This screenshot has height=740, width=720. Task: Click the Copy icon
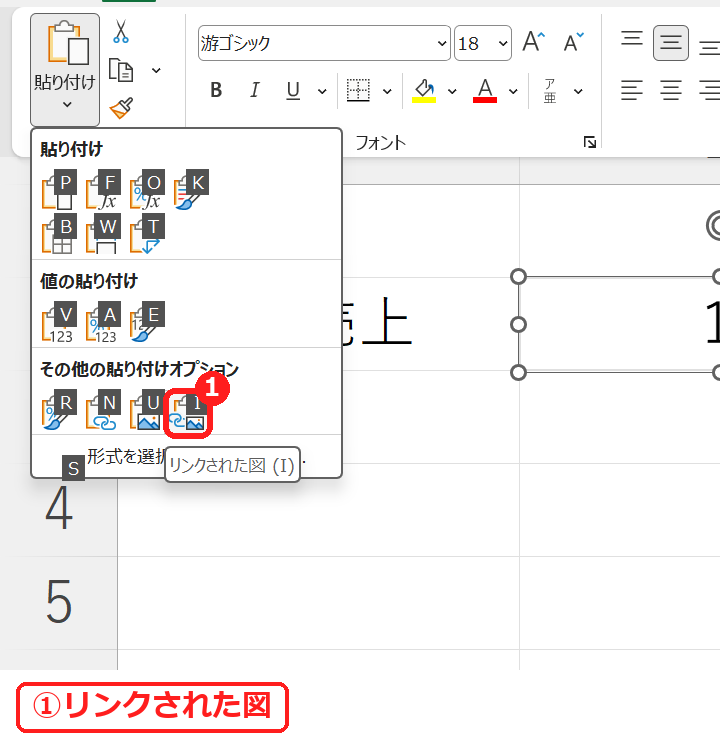click(x=121, y=70)
